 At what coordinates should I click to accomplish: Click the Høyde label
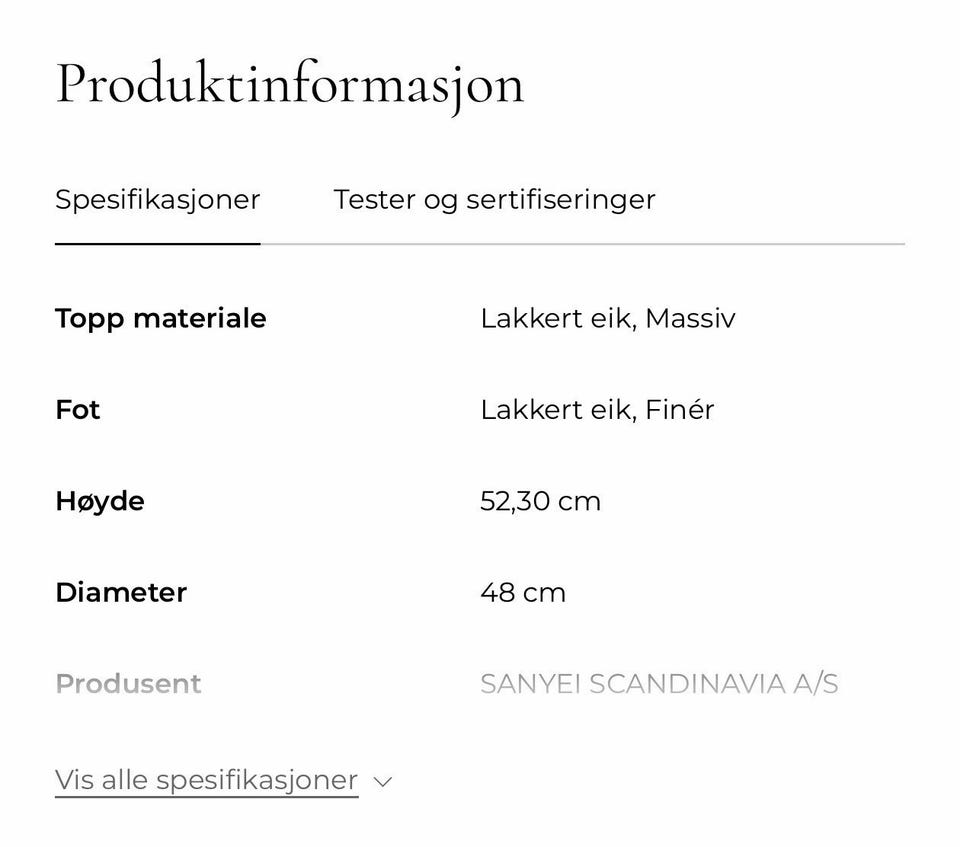coord(100,501)
